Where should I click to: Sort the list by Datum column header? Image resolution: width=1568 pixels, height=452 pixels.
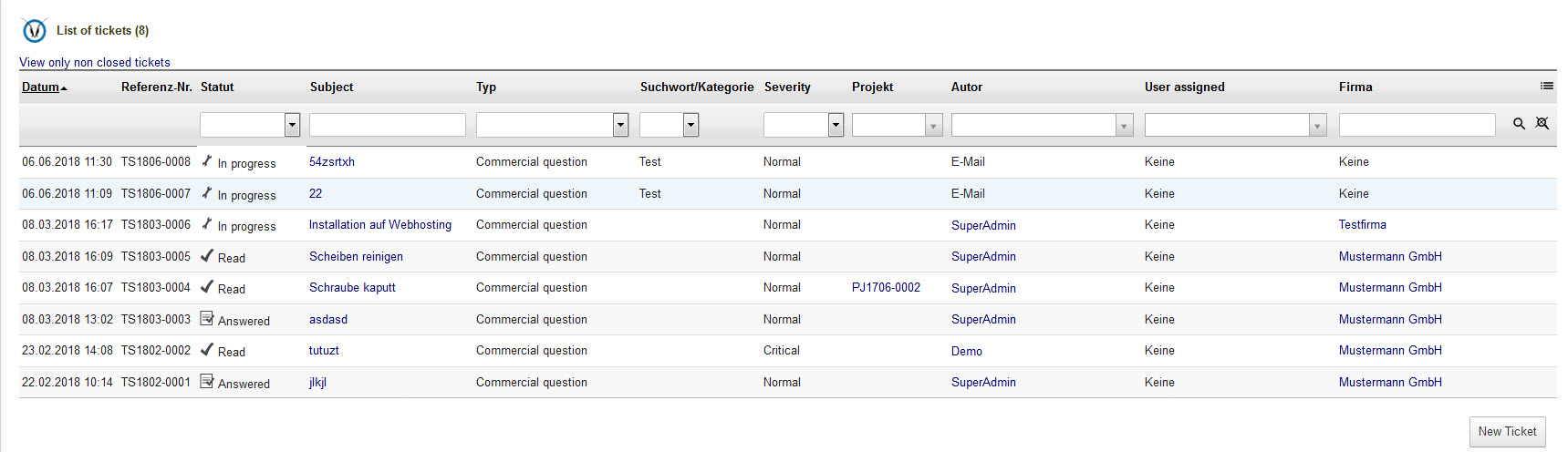click(41, 87)
